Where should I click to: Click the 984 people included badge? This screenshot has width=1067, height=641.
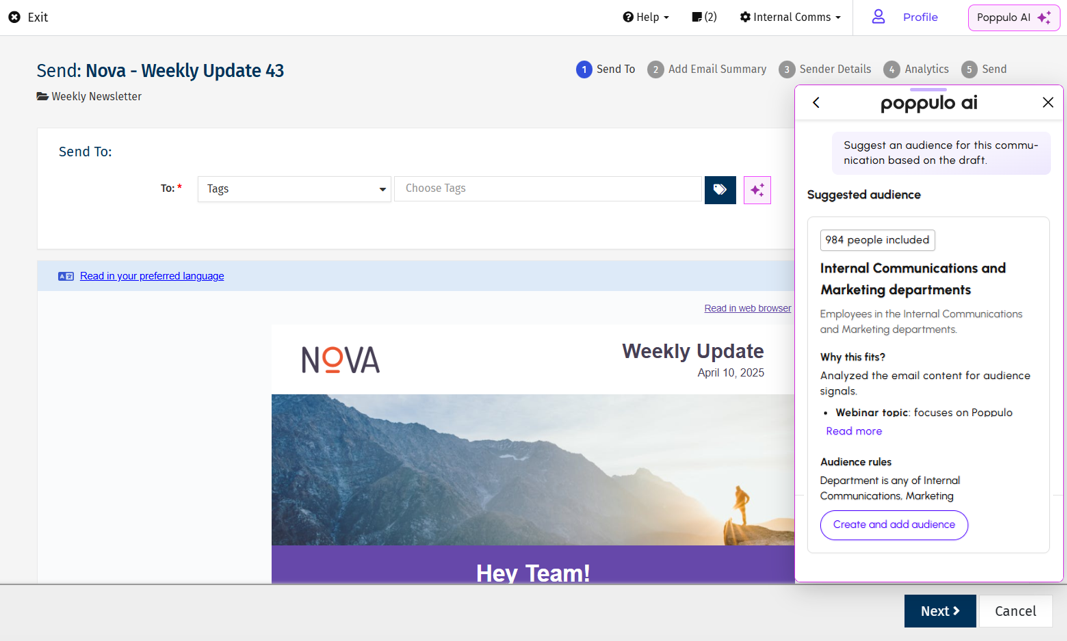[877, 240]
